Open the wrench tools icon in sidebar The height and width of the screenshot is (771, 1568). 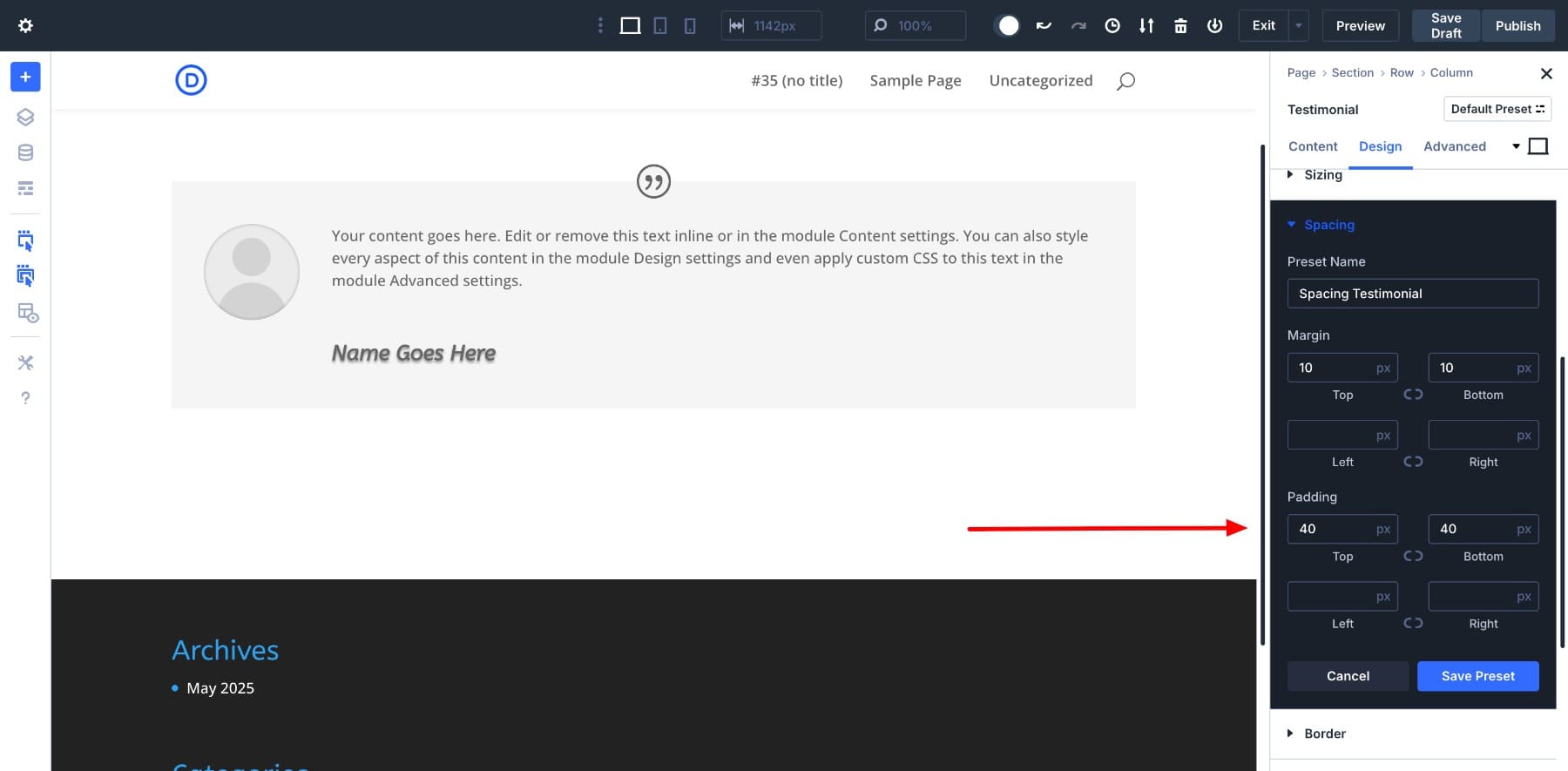pyautogui.click(x=25, y=362)
